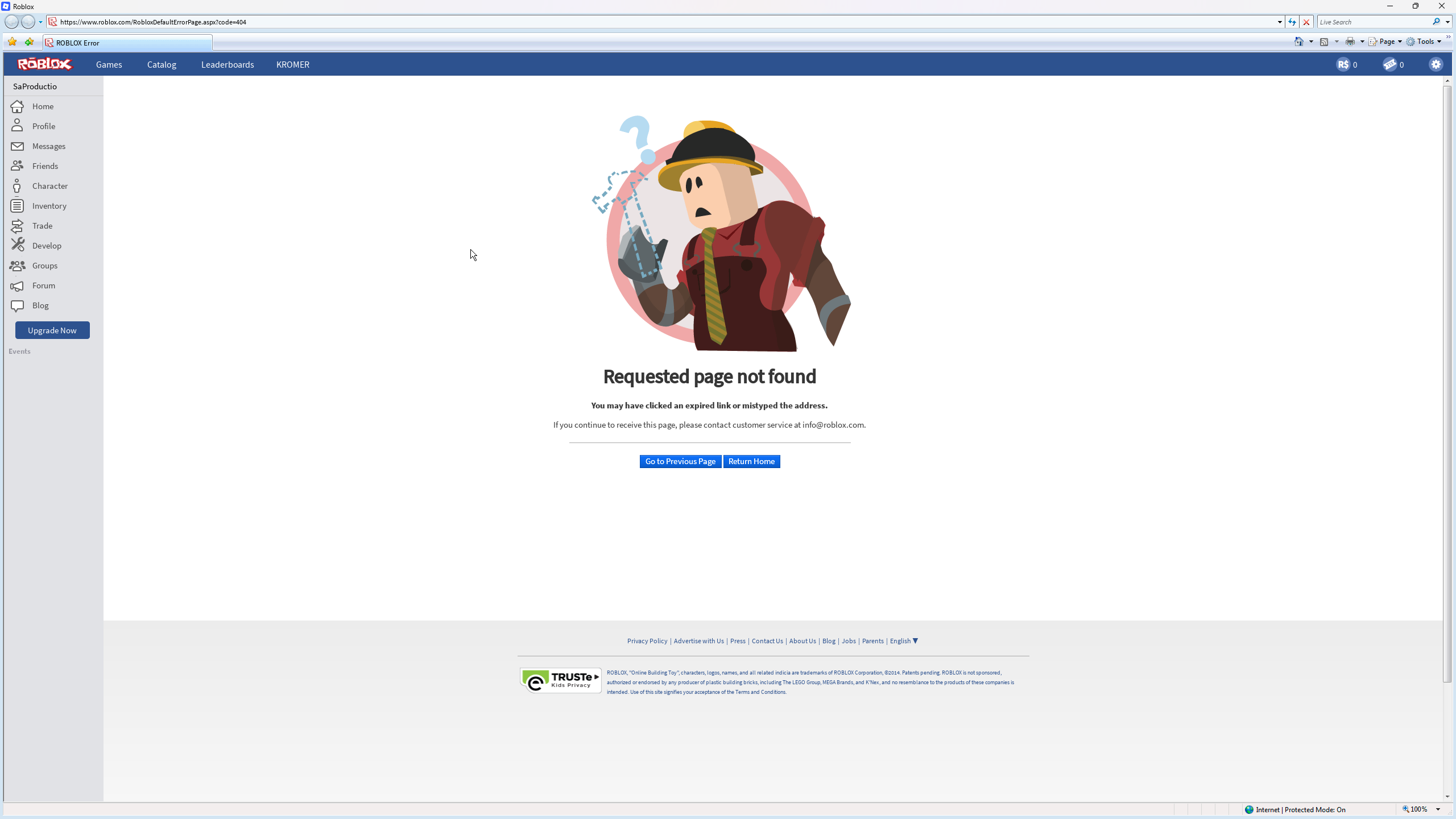Open the Privacy Policy footer link
Image resolution: width=1456 pixels, height=819 pixels.
click(647, 641)
